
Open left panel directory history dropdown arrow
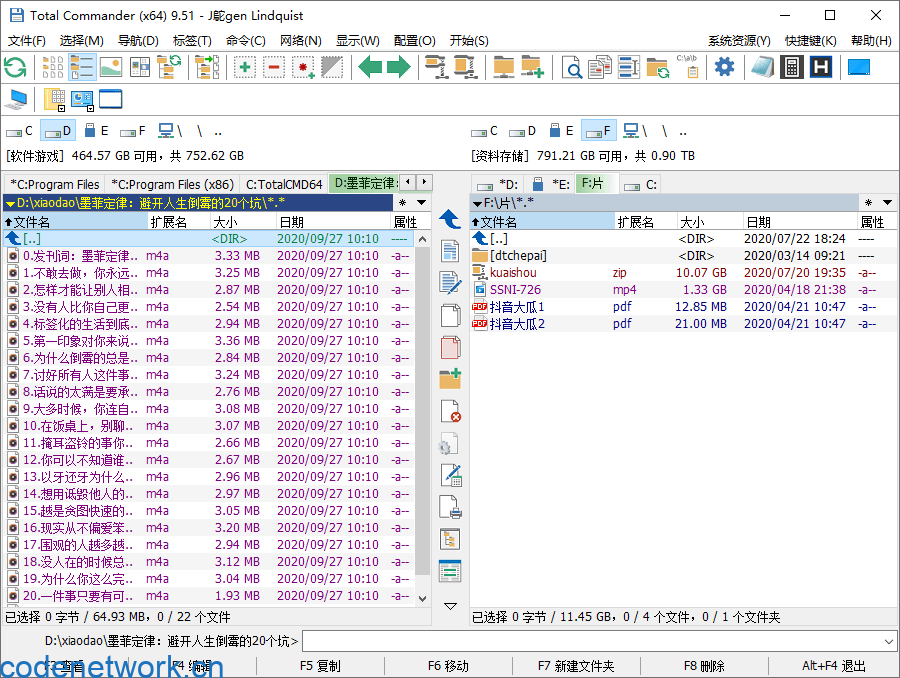[421, 203]
